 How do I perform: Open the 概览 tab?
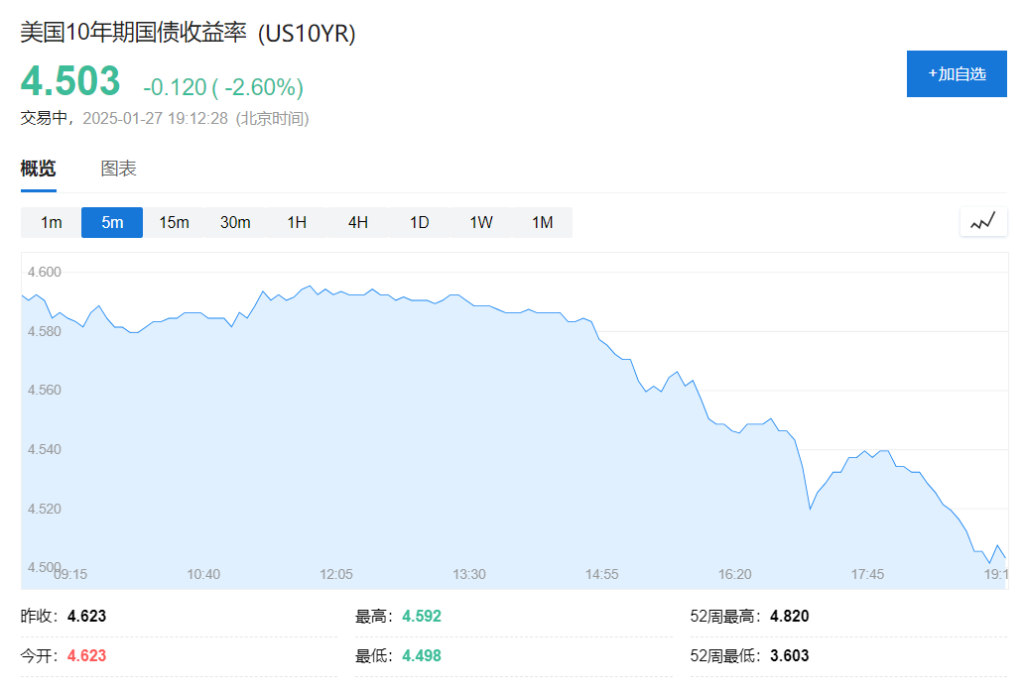coord(39,169)
